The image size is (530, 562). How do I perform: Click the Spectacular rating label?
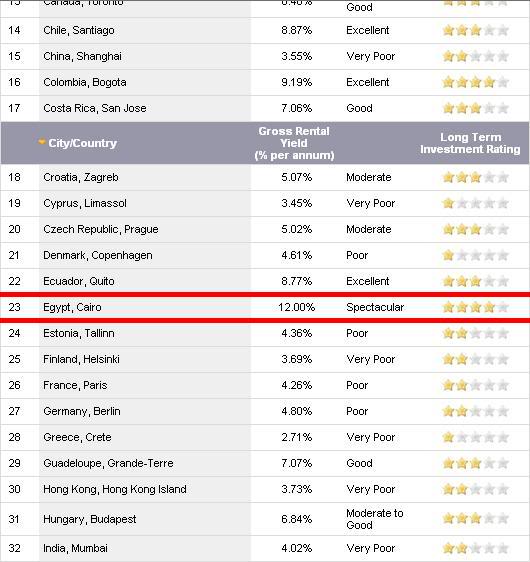click(375, 307)
